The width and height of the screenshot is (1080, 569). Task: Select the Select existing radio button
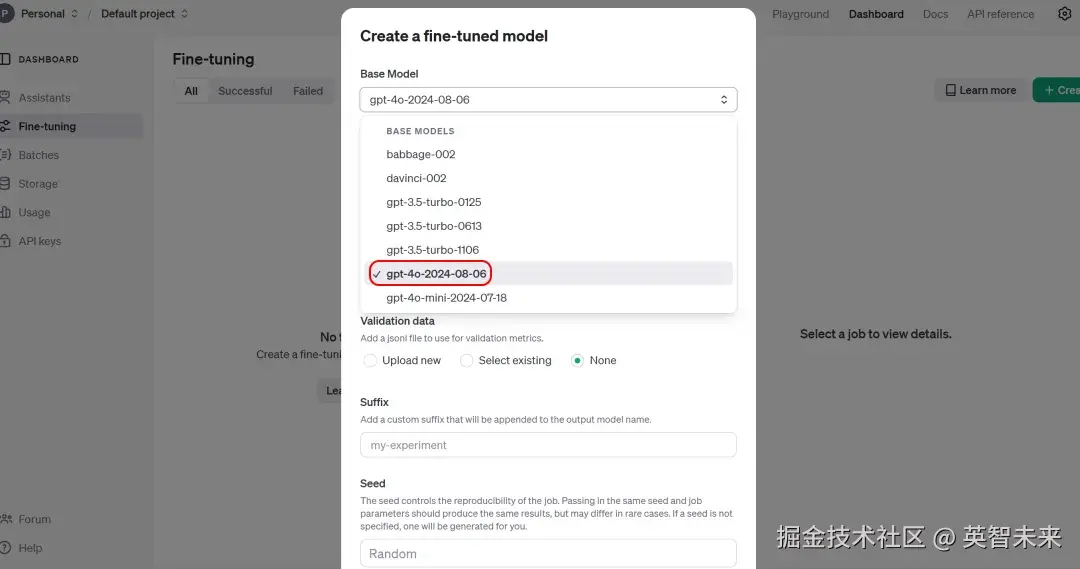click(x=466, y=360)
